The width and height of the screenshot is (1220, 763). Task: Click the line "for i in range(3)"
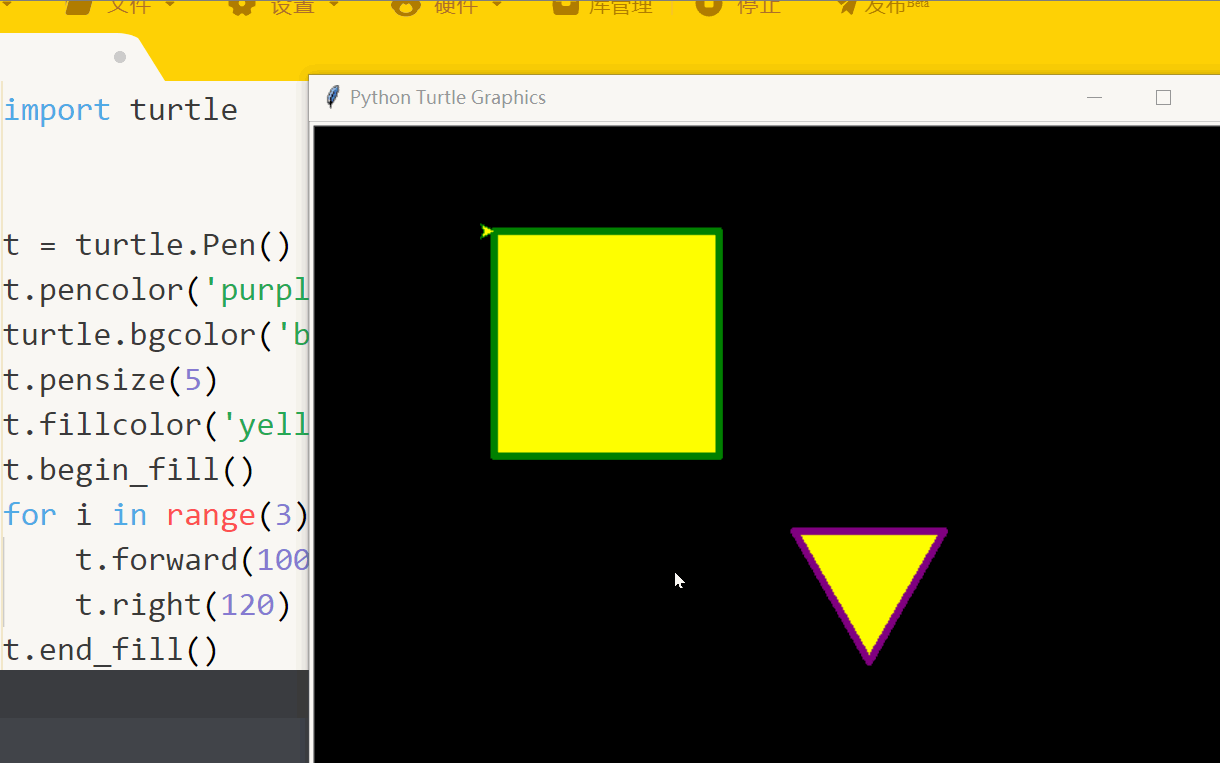156,515
